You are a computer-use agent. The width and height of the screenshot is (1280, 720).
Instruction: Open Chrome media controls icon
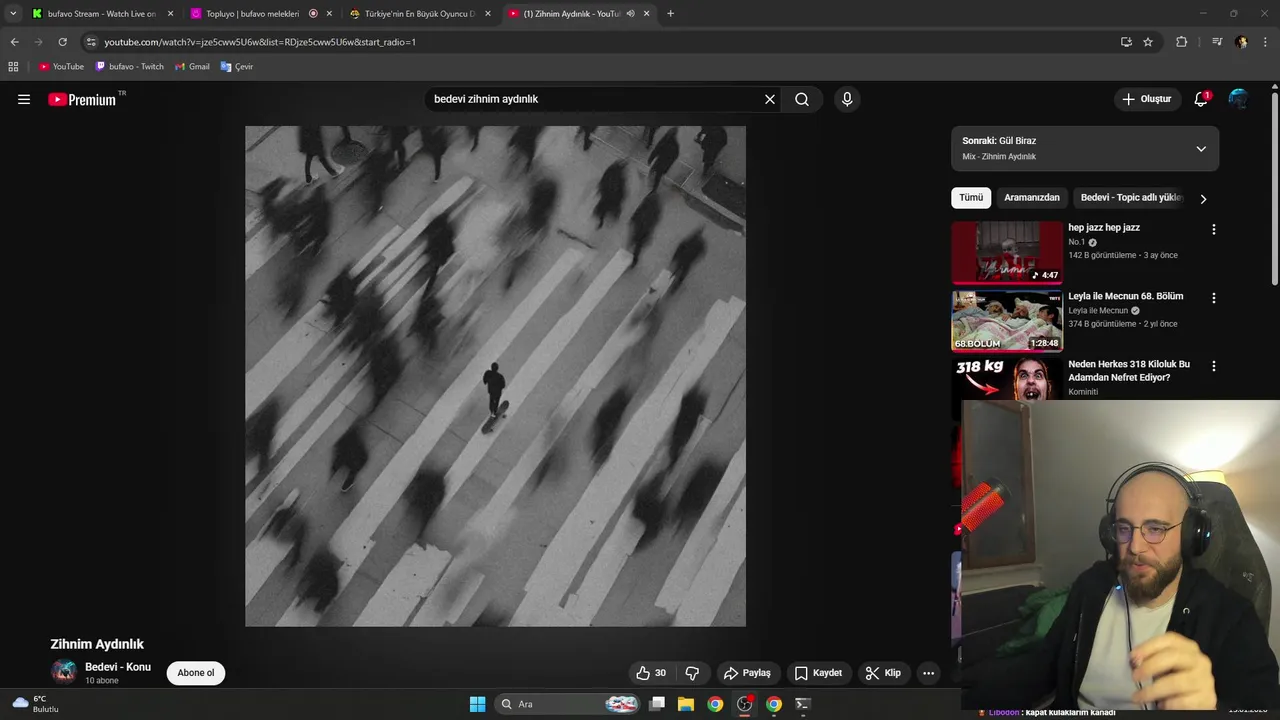tap(1217, 42)
